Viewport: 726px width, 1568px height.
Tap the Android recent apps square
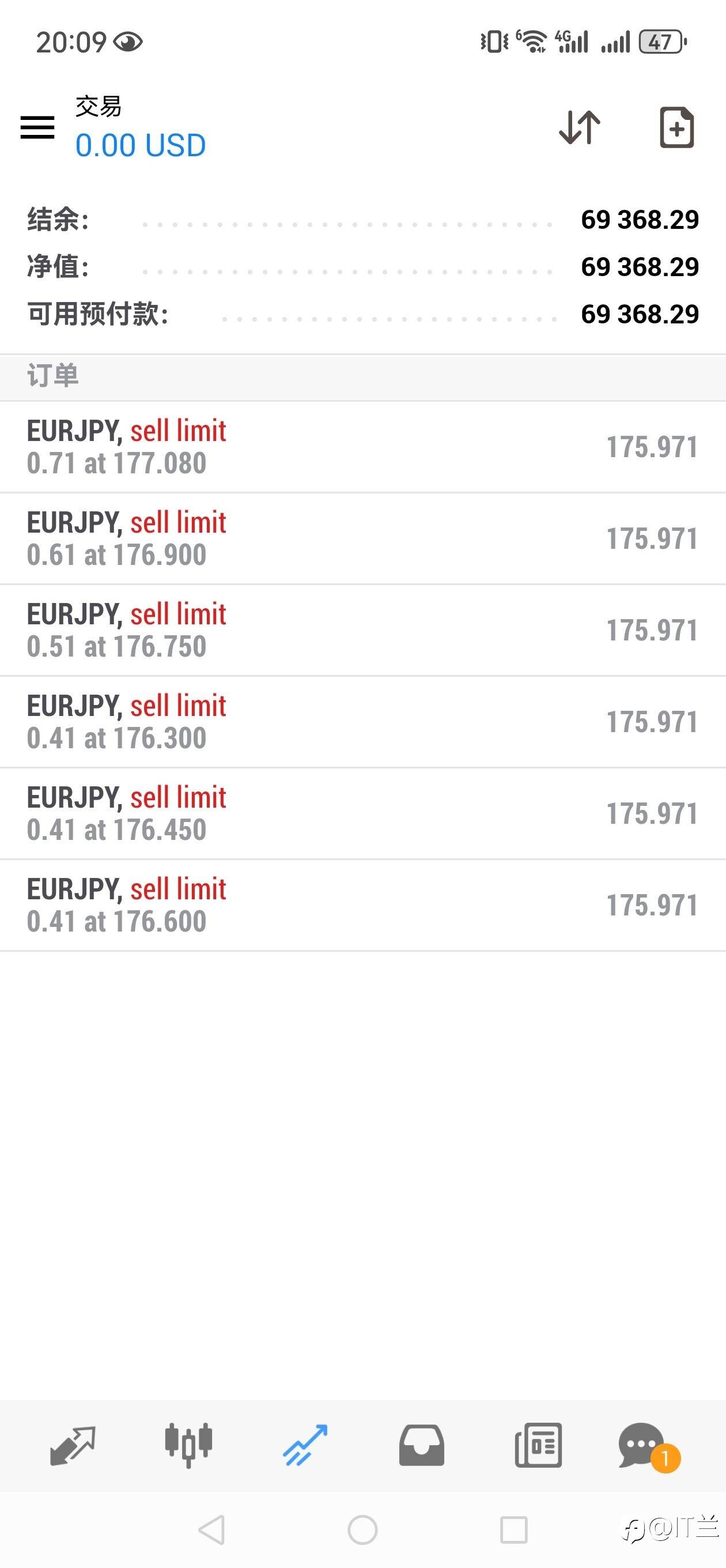[513, 1529]
